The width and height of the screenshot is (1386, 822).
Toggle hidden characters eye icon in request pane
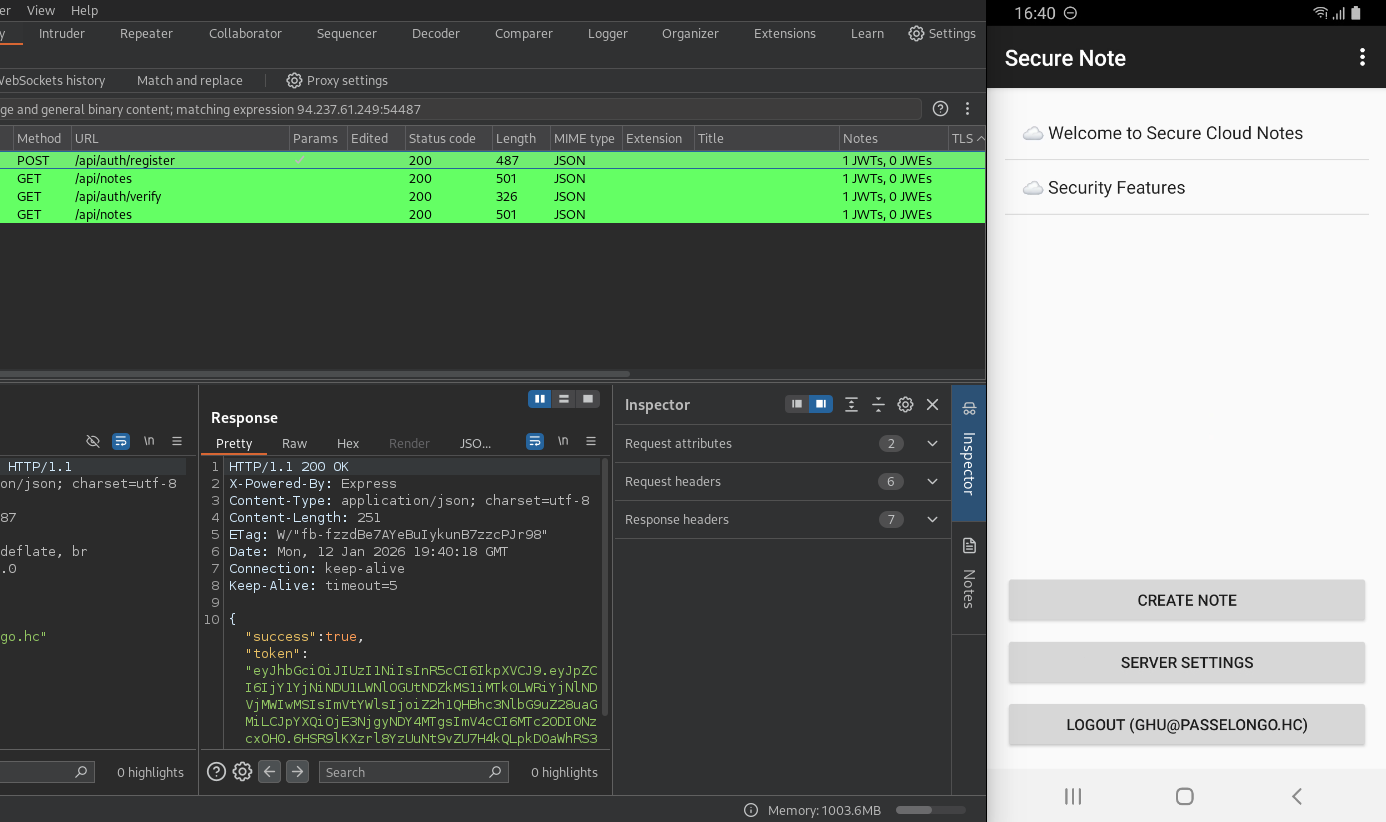pos(93,441)
